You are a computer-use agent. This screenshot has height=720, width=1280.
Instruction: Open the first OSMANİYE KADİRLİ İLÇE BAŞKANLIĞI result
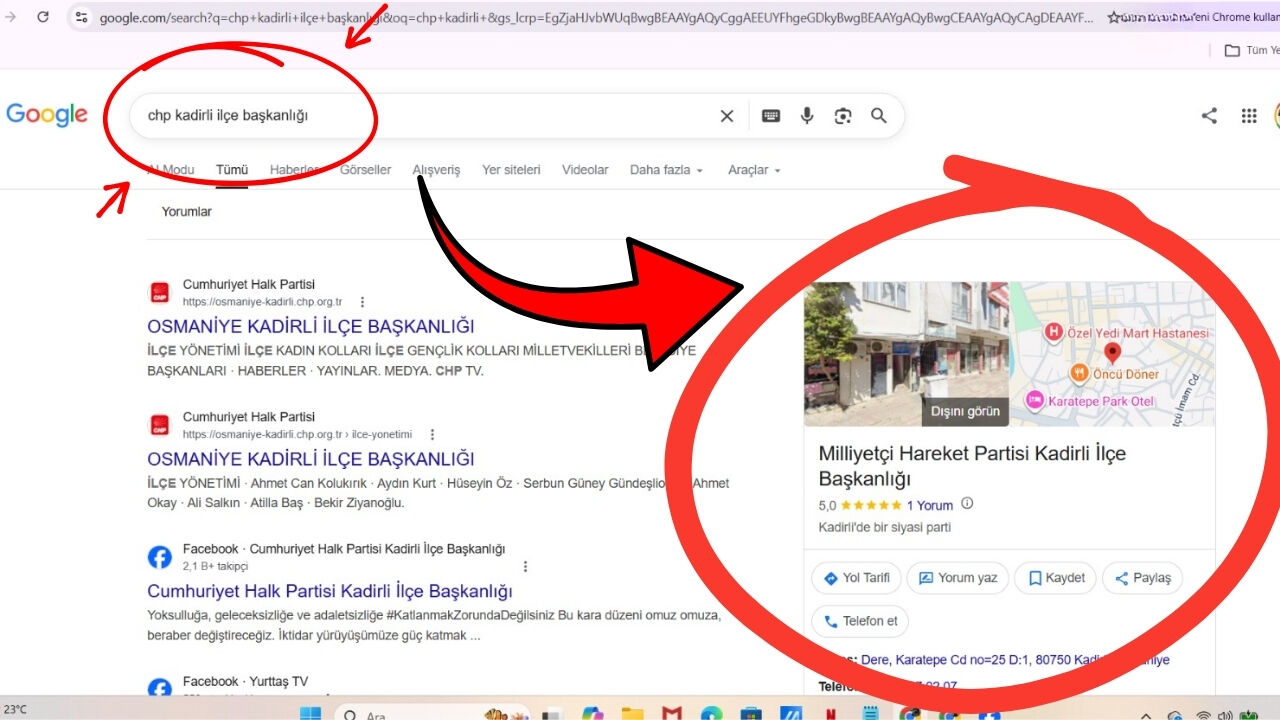[x=311, y=326]
